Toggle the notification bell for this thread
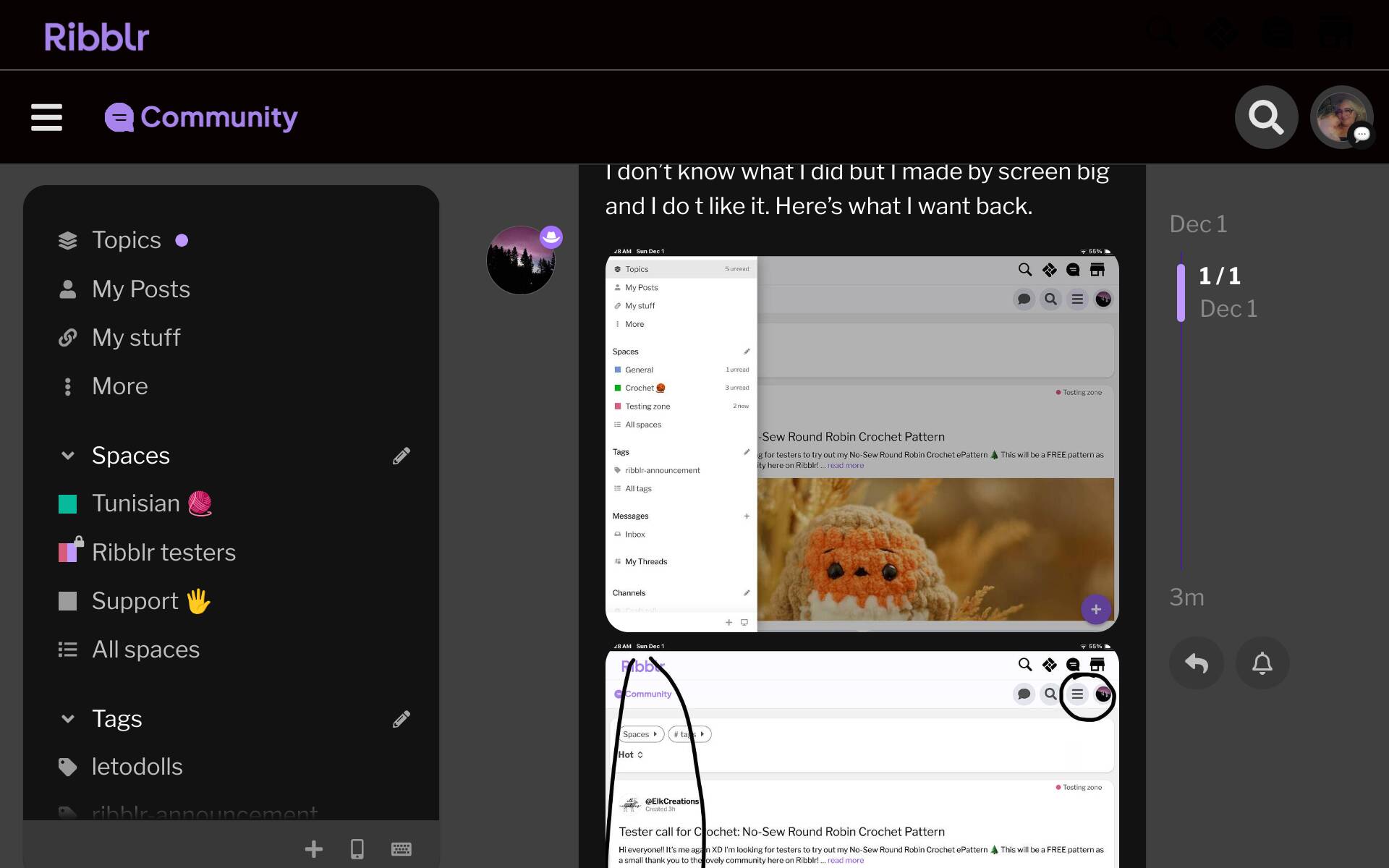The width and height of the screenshot is (1389, 868). 1262,663
